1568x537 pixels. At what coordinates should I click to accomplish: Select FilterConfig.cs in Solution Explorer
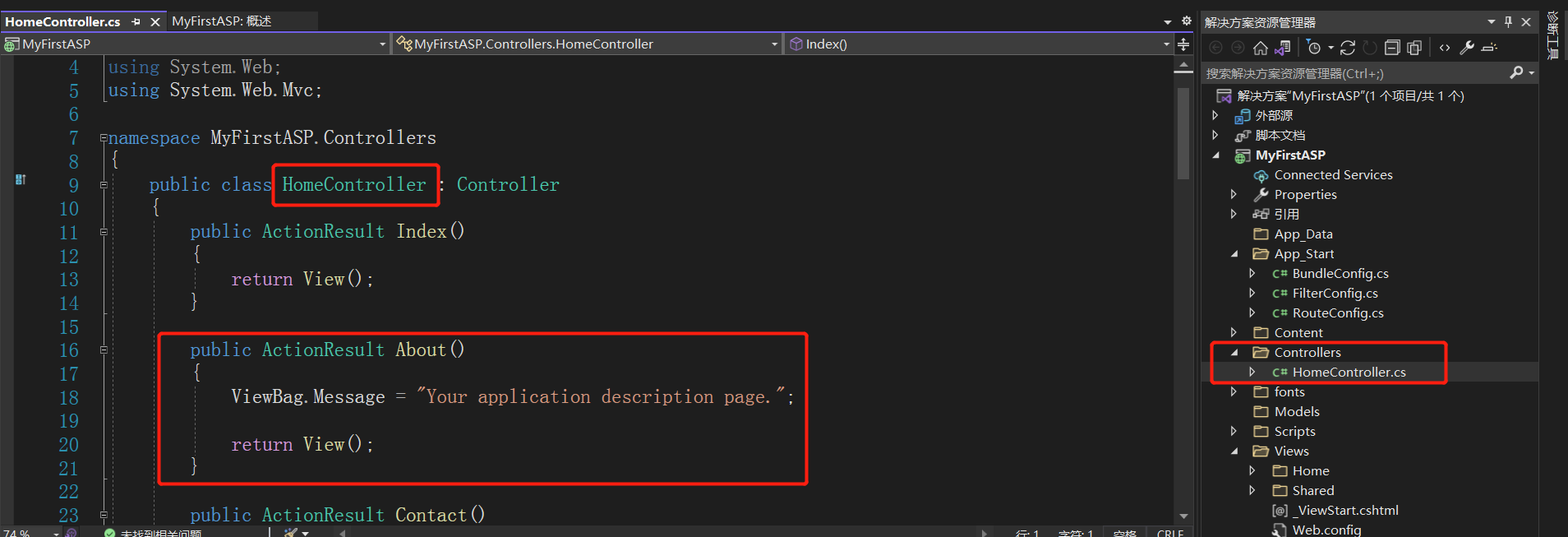[1335, 294]
